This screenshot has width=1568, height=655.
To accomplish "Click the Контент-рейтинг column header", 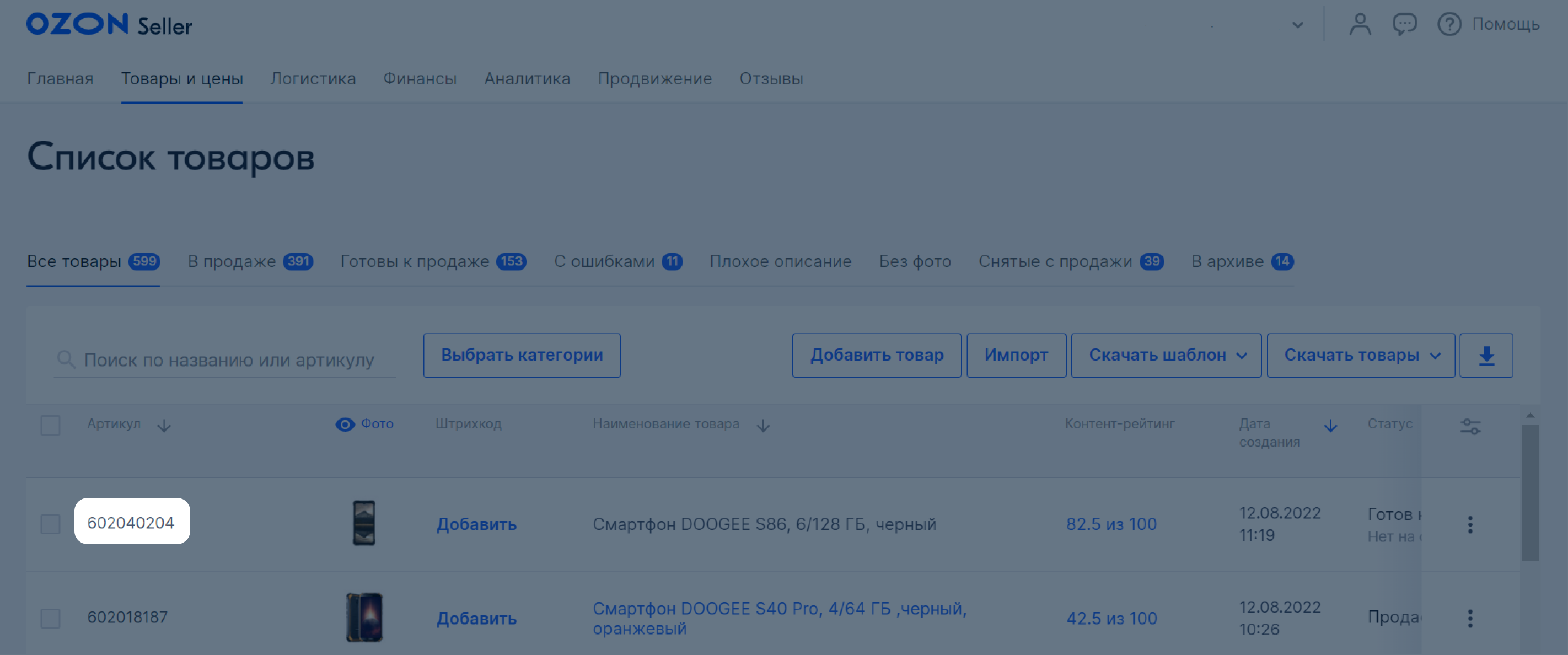I will click(1119, 423).
